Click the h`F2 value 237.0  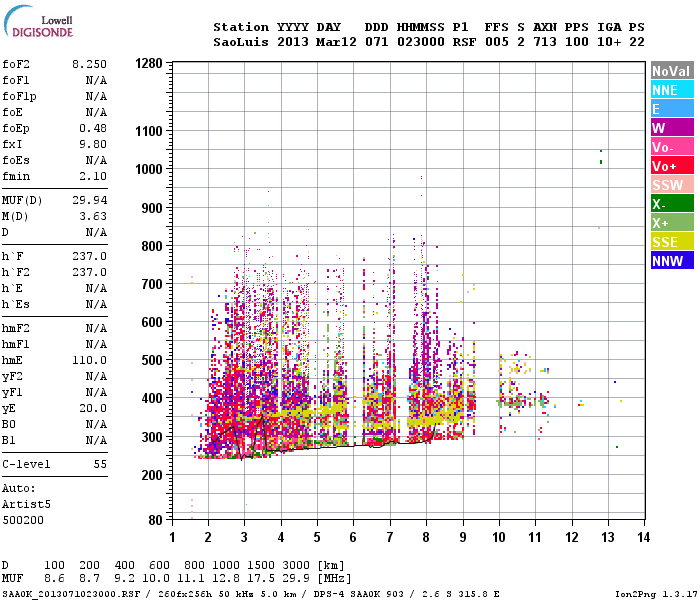(89, 272)
